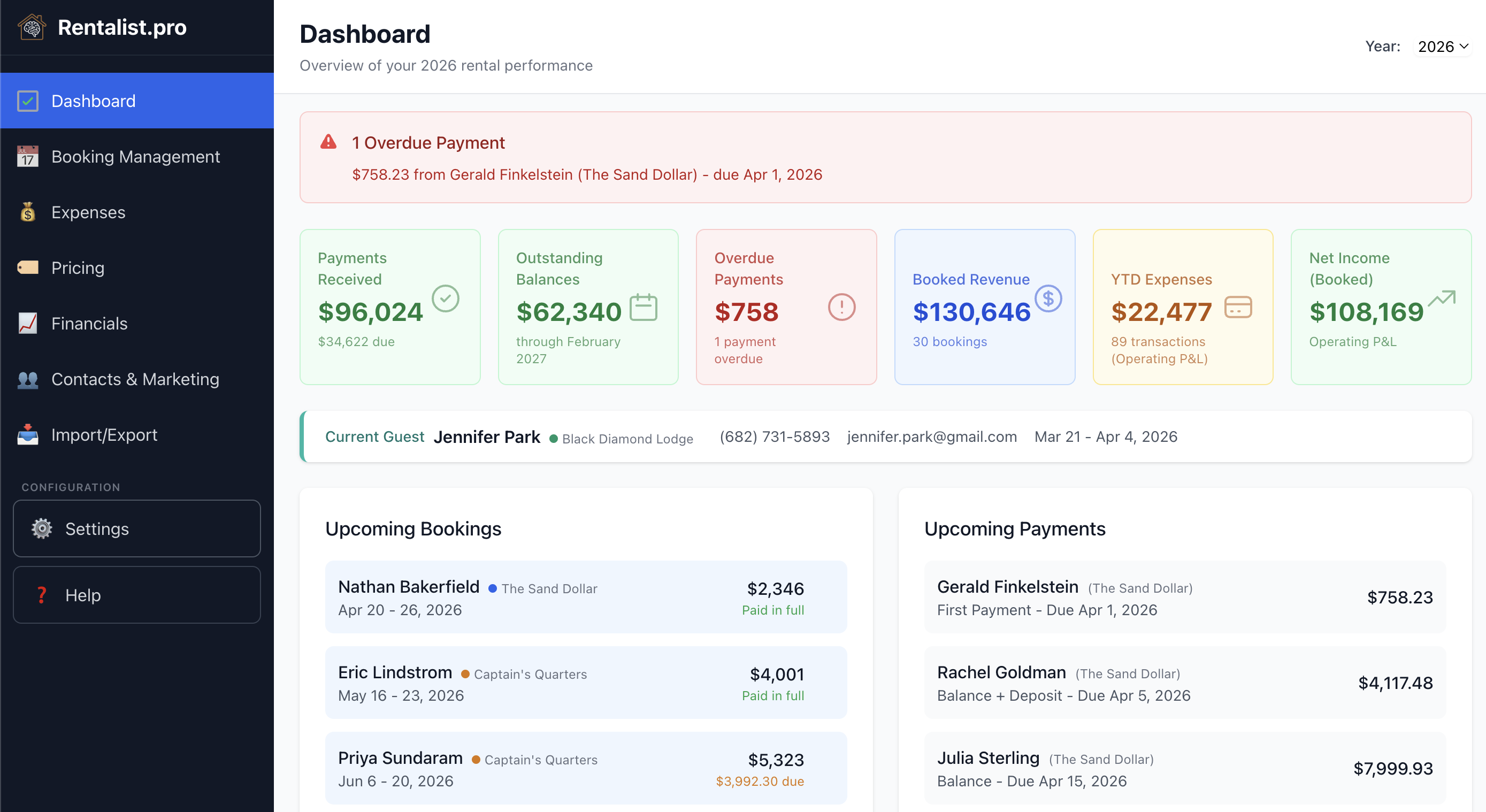Select Dashboard in the sidebar
The image size is (1486, 812).
(x=94, y=101)
